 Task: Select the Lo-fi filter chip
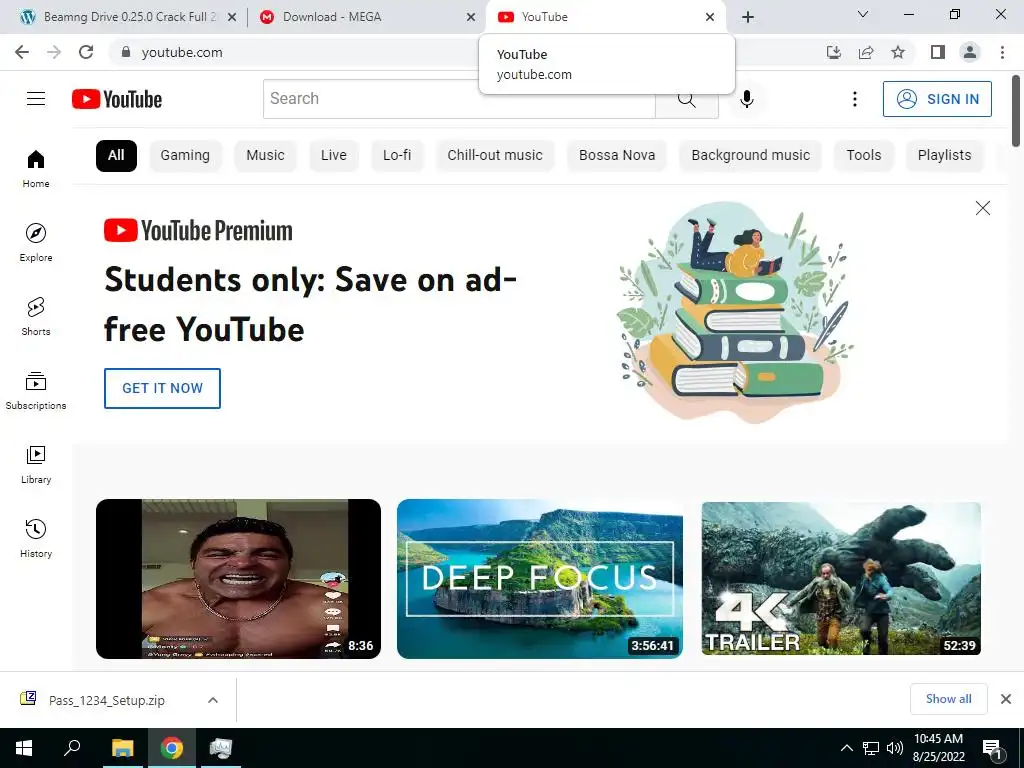397,155
